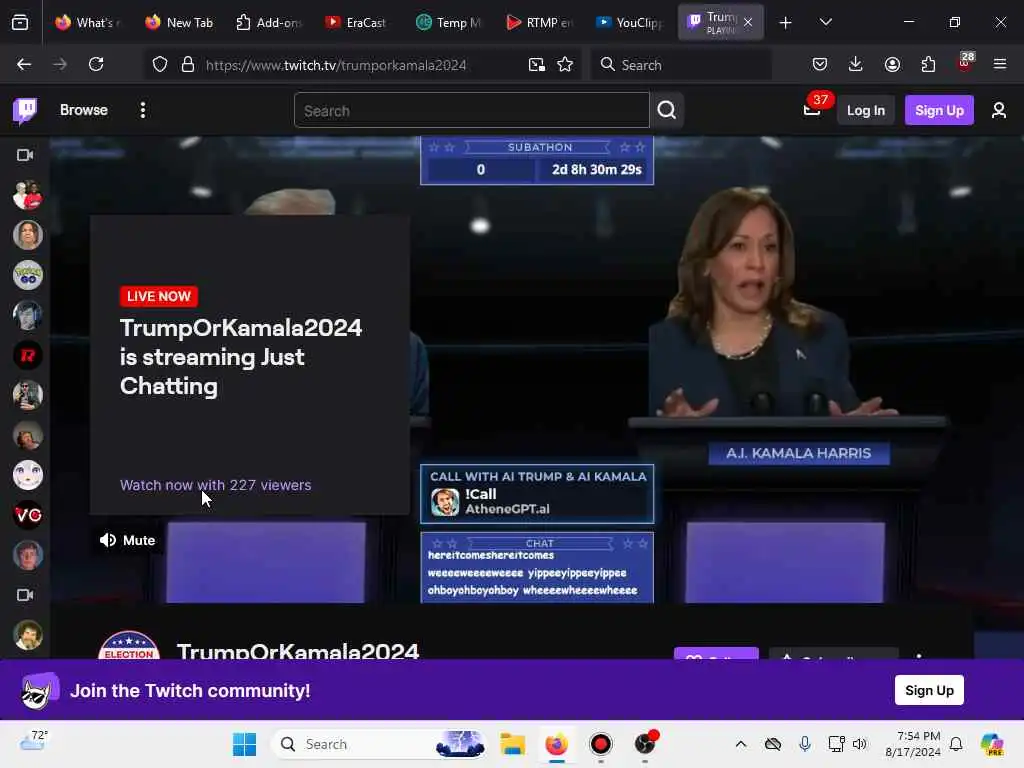This screenshot has width=1024, height=768.
Task: Click Watch now with 227 viewers link
Action: click(216, 485)
